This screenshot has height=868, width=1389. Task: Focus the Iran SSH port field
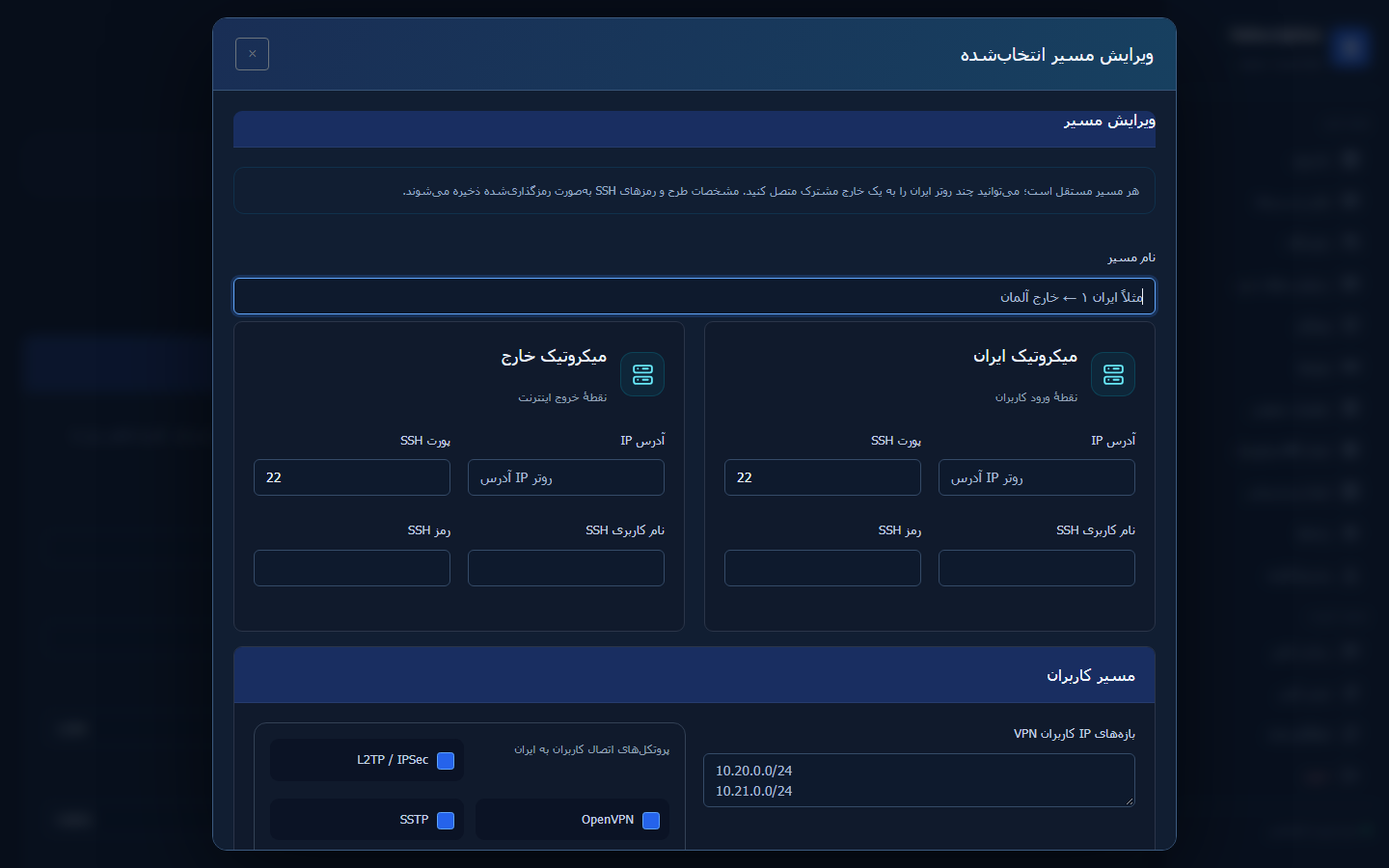[823, 477]
